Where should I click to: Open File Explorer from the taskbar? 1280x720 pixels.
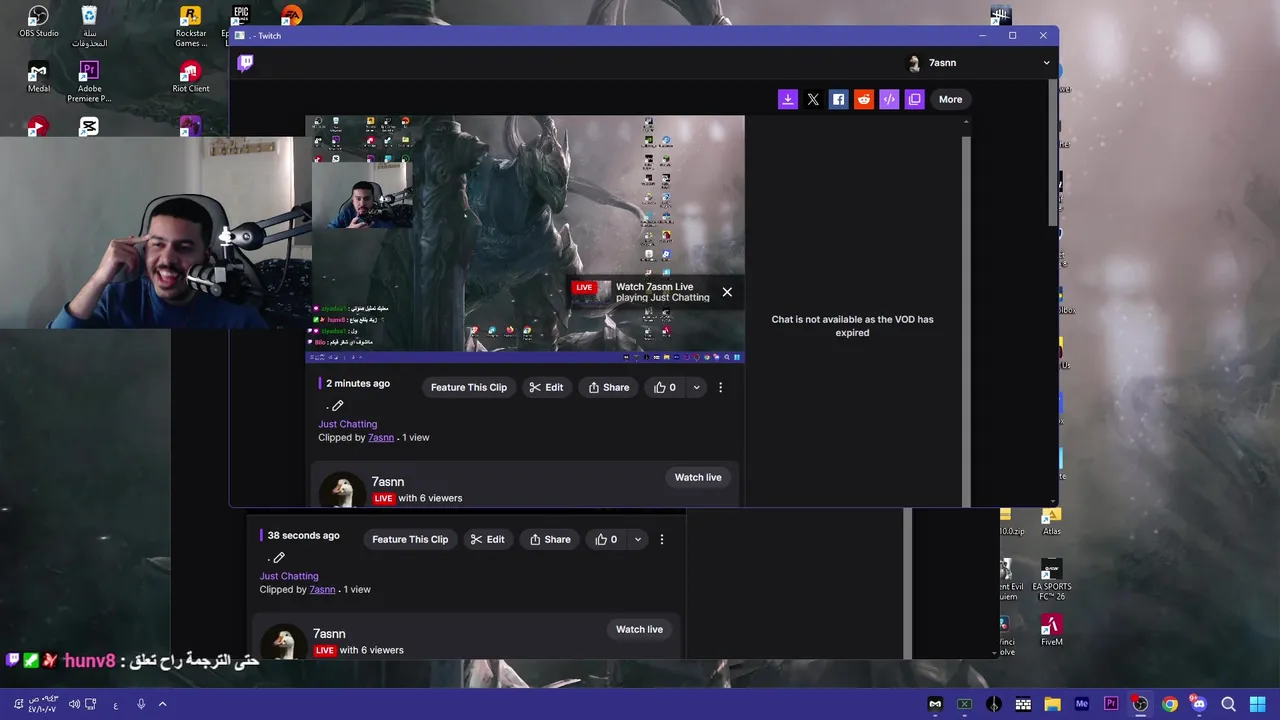(1052, 704)
